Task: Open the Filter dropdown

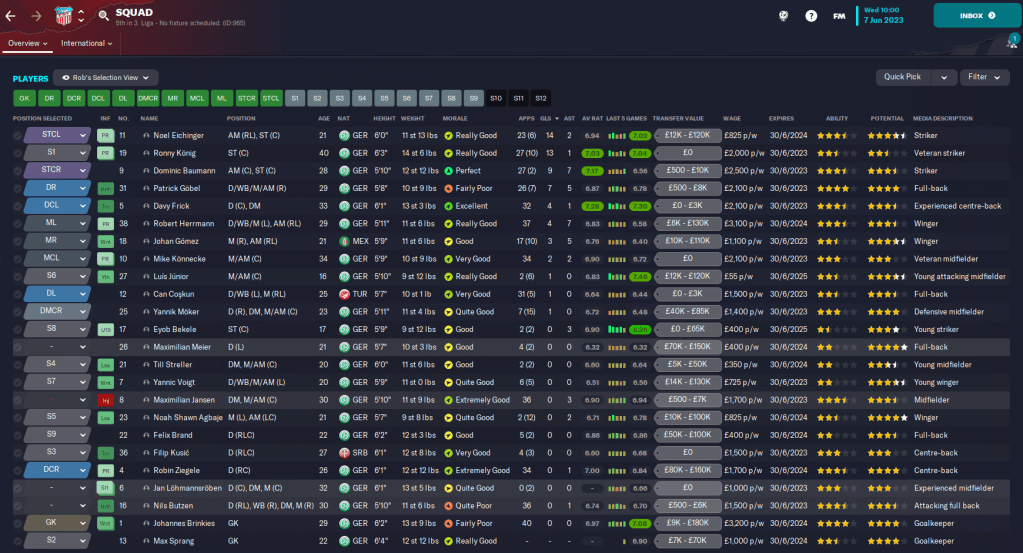Action: [984, 77]
